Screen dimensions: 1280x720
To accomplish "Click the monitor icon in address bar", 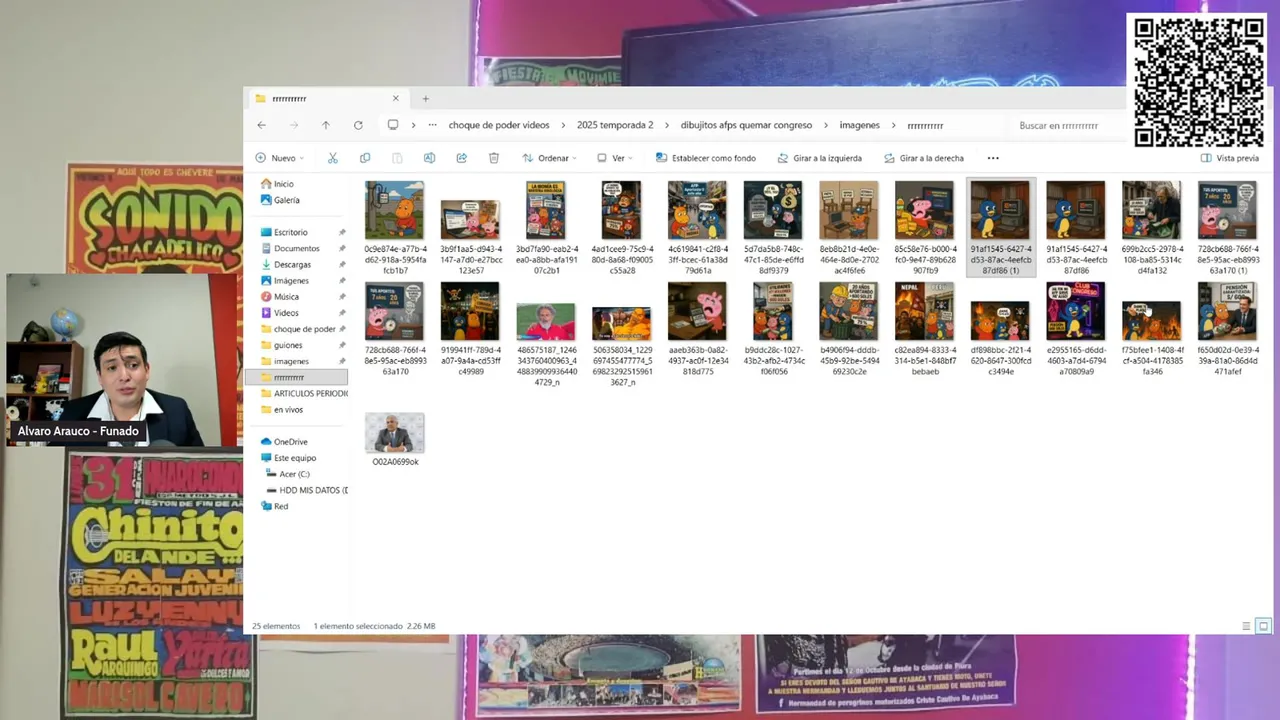I will click(x=393, y=125).
